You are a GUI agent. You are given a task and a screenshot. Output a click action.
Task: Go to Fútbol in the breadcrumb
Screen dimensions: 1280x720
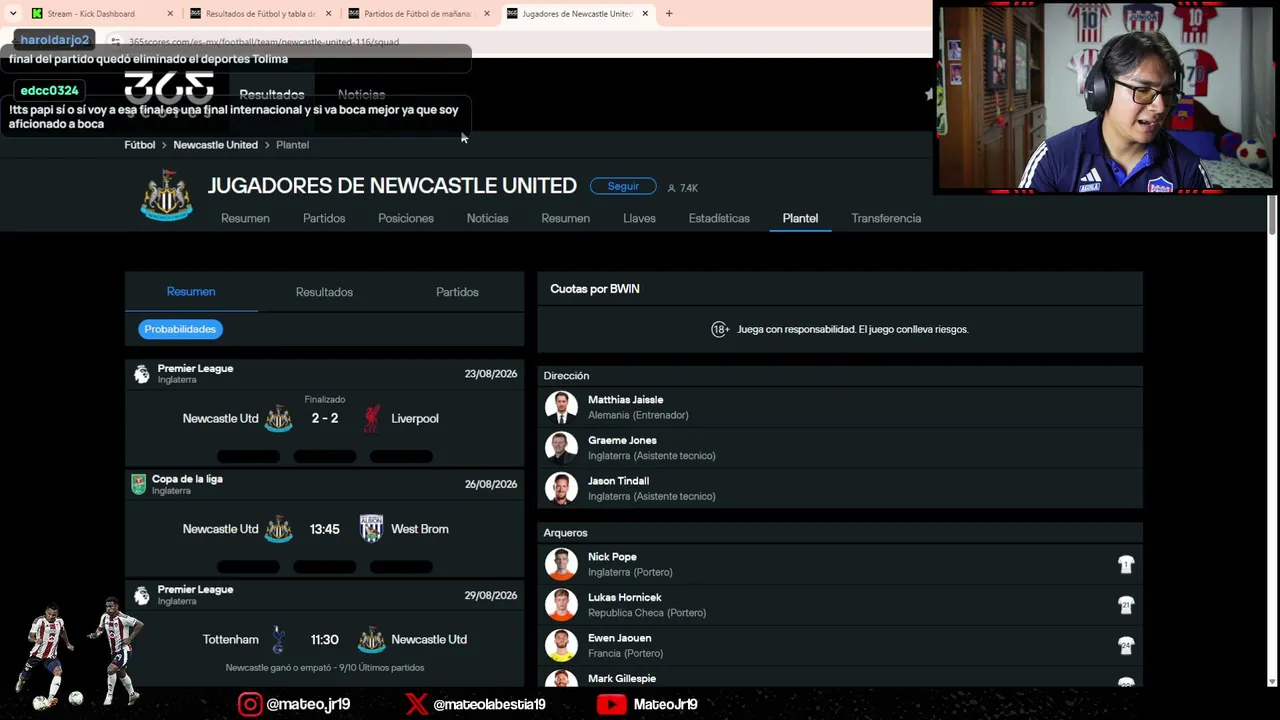[x=140, y=145]
